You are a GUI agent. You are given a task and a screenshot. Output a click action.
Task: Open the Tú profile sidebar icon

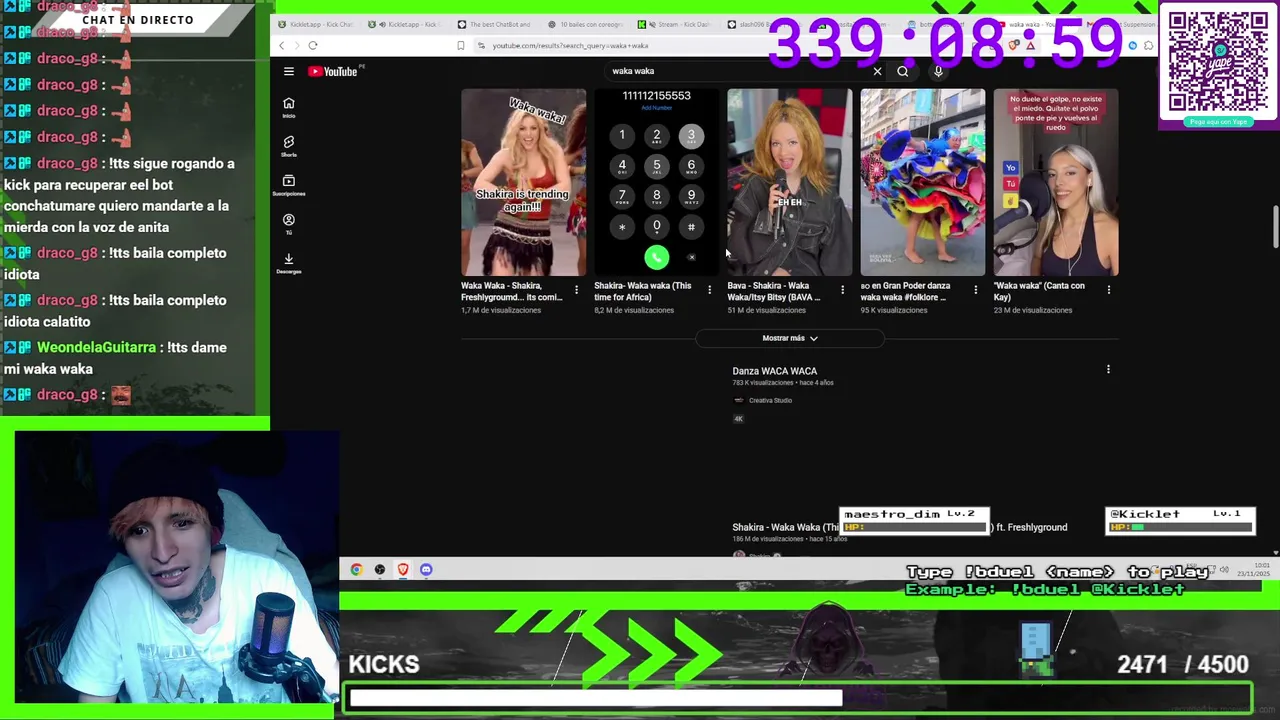tap(288, 224)
